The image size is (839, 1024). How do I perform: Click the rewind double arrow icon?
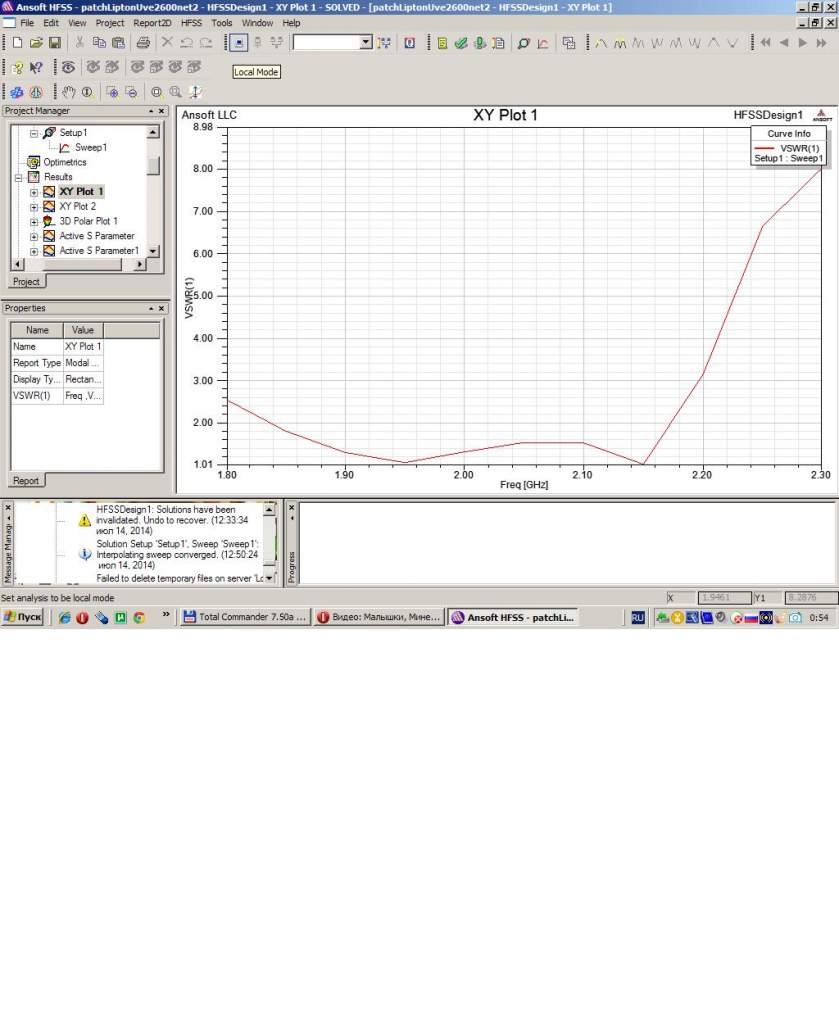tap(765, 43)
